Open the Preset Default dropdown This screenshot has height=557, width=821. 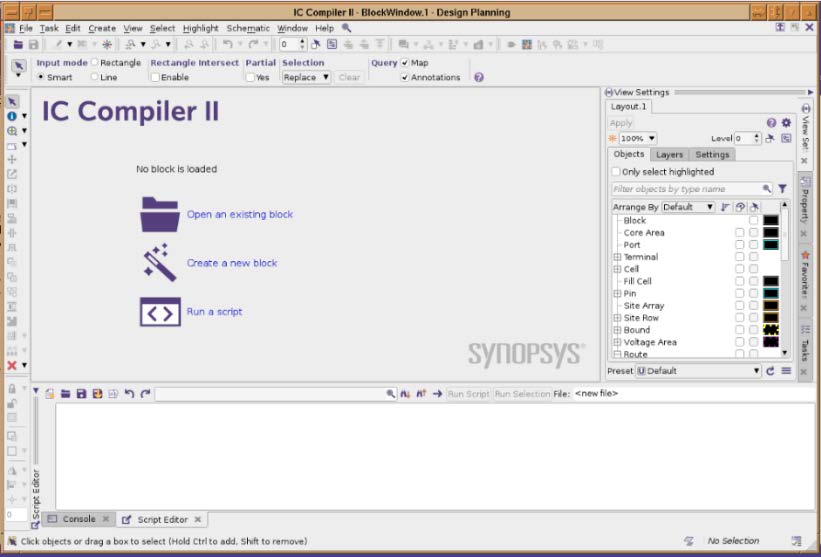click(698, 371)
